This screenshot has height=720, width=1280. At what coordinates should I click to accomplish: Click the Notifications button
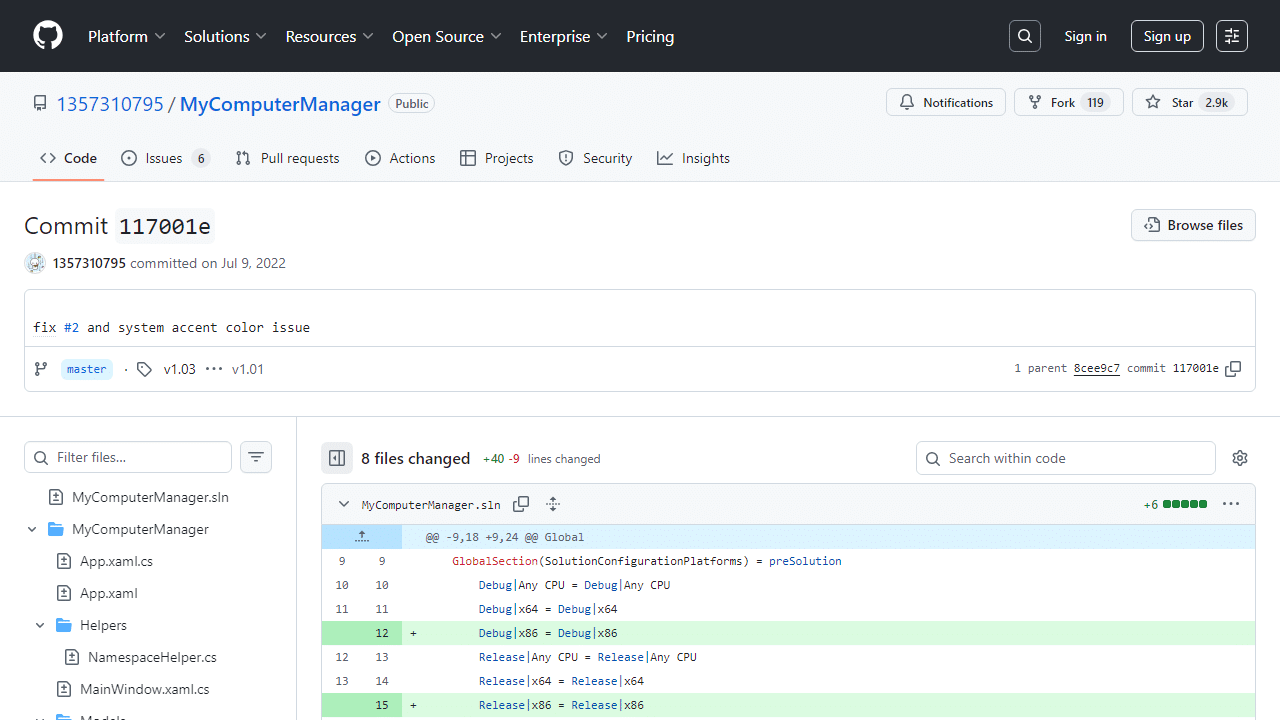tap(946, 102)
